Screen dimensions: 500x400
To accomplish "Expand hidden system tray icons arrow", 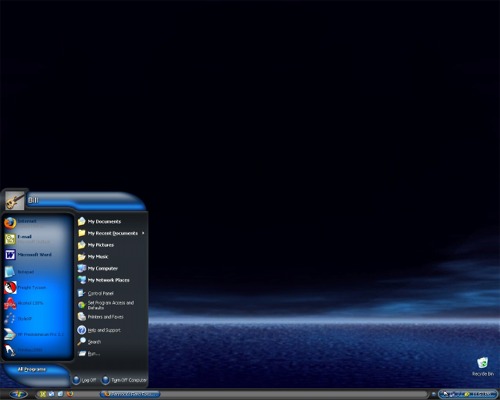I will 433,394.
